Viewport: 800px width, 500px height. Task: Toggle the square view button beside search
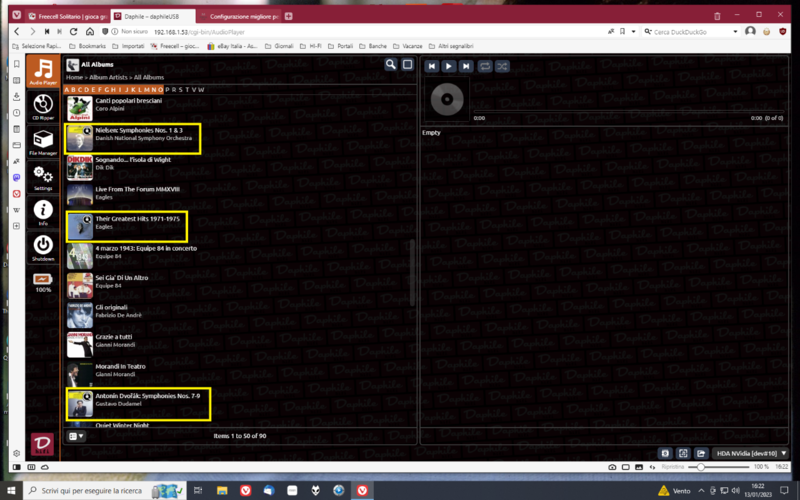pyautogui.click(x=407, y=65)
